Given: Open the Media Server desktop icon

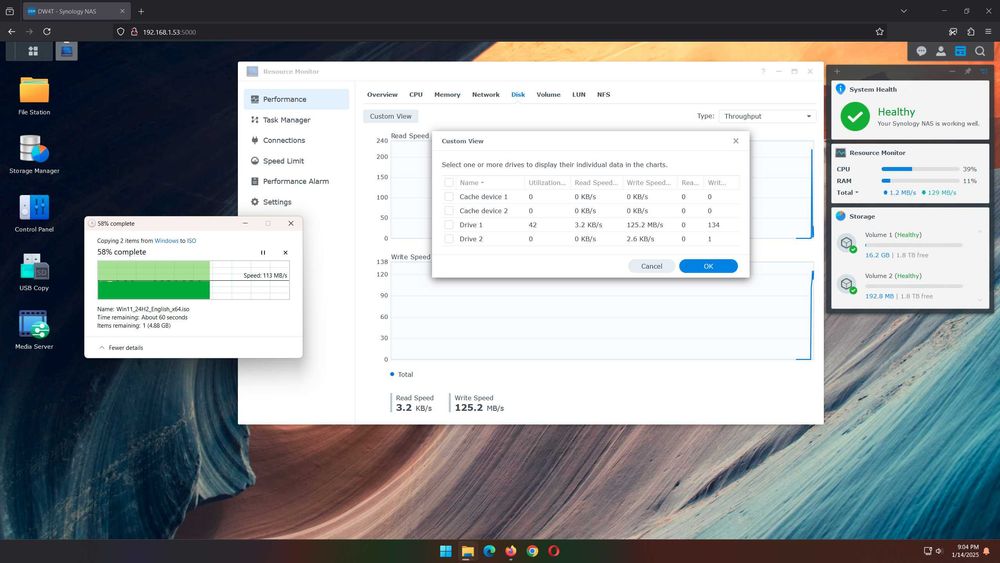Looking at the screenshot, I should [x=34, y=330].
